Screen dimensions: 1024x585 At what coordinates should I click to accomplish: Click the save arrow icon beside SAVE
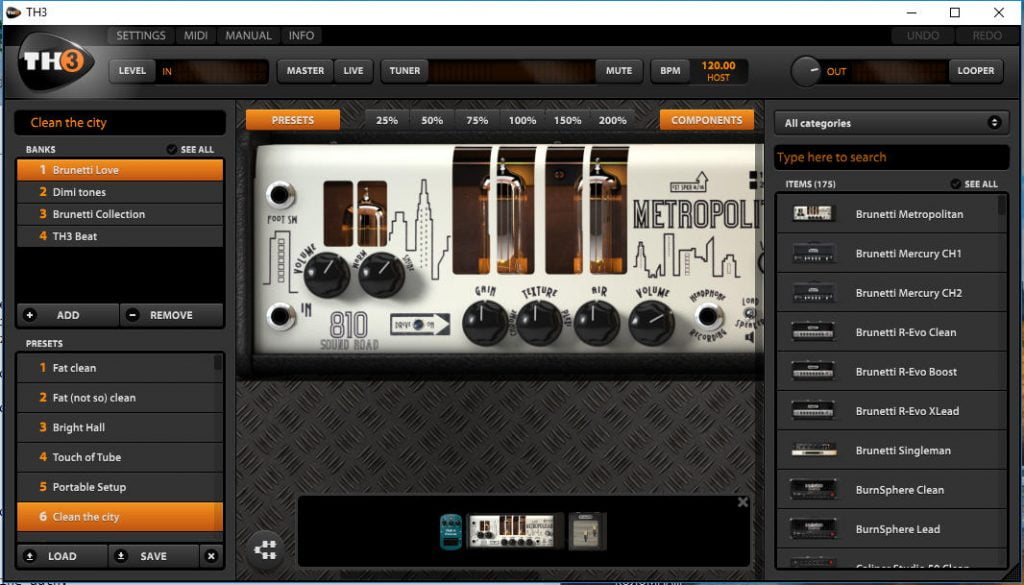coord(121,556)
